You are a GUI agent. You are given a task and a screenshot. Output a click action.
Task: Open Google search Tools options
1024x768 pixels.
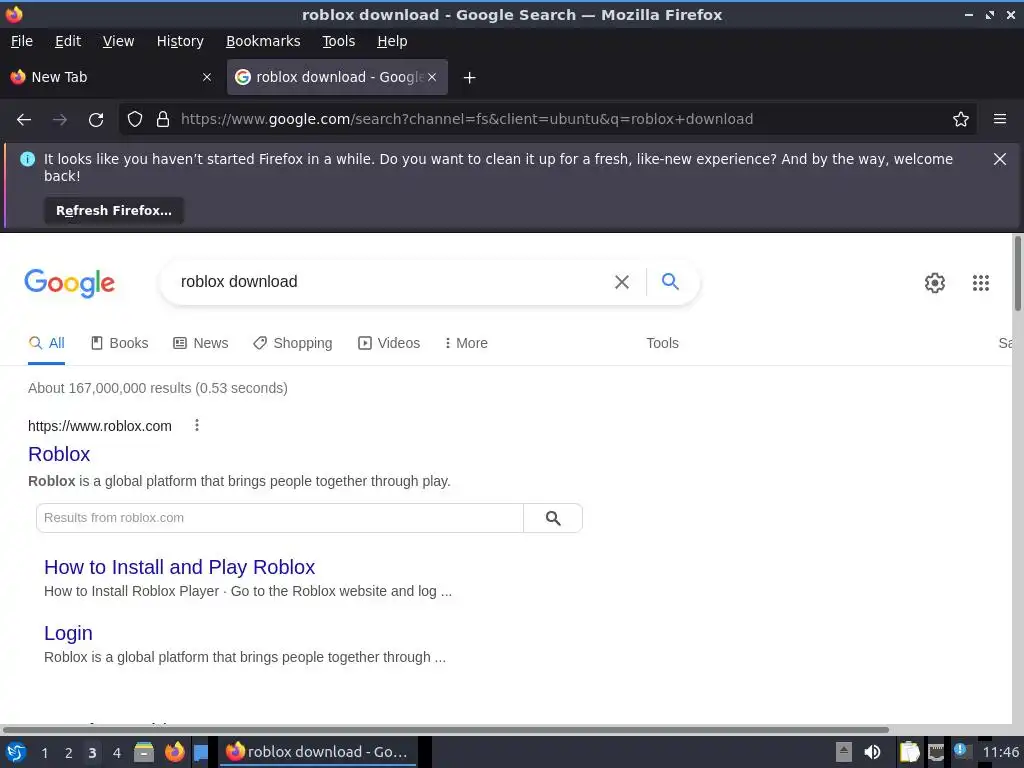(662, 344)
